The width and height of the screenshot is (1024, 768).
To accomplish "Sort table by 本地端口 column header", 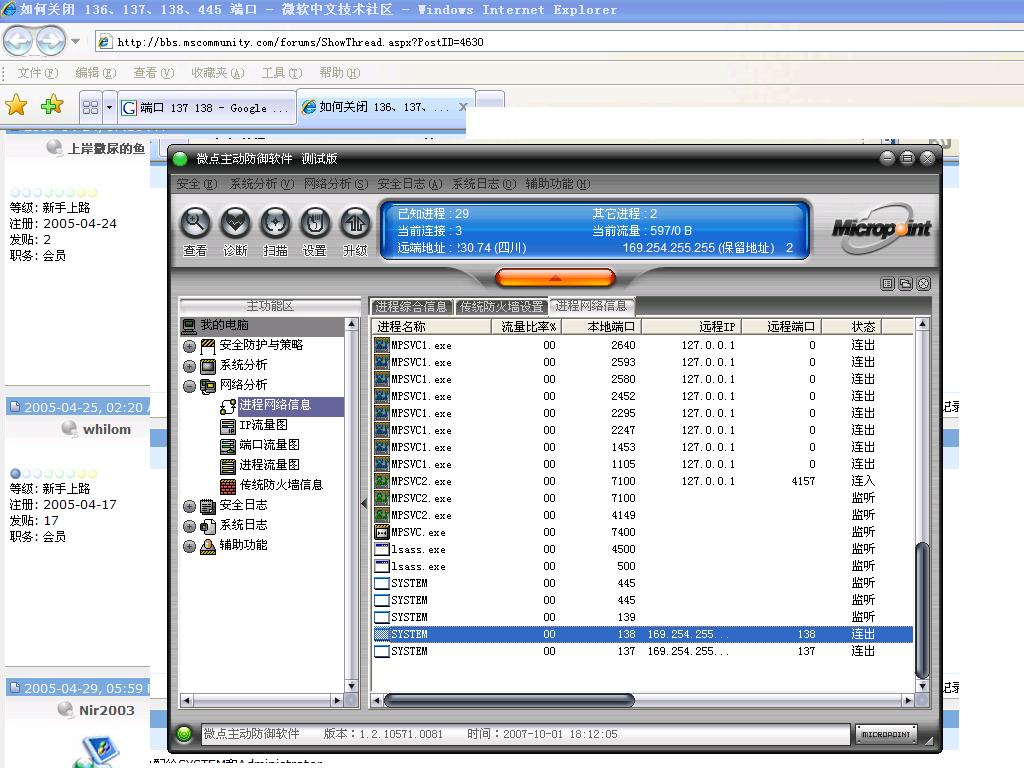I will click(601, 327).
